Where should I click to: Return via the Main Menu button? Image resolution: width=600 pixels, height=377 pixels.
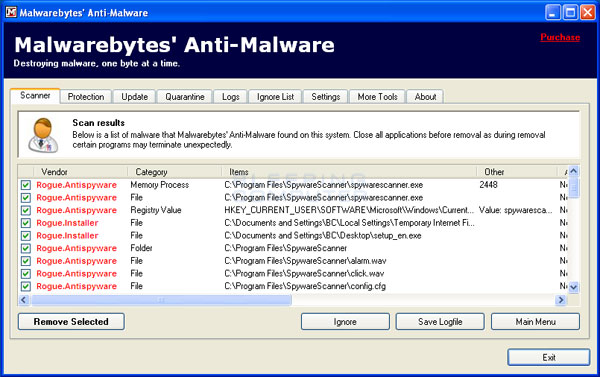pos(535,322)
